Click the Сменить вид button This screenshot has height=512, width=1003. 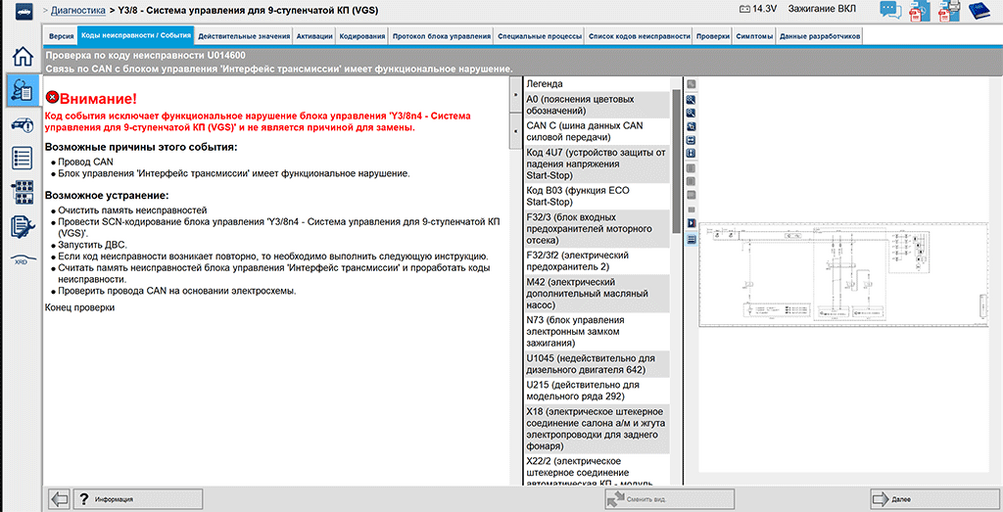click(x=669, y=499)
